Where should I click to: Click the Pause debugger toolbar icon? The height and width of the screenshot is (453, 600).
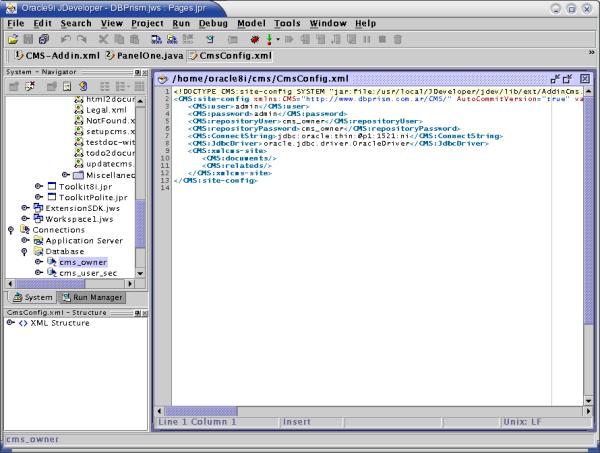pos(367,39)
